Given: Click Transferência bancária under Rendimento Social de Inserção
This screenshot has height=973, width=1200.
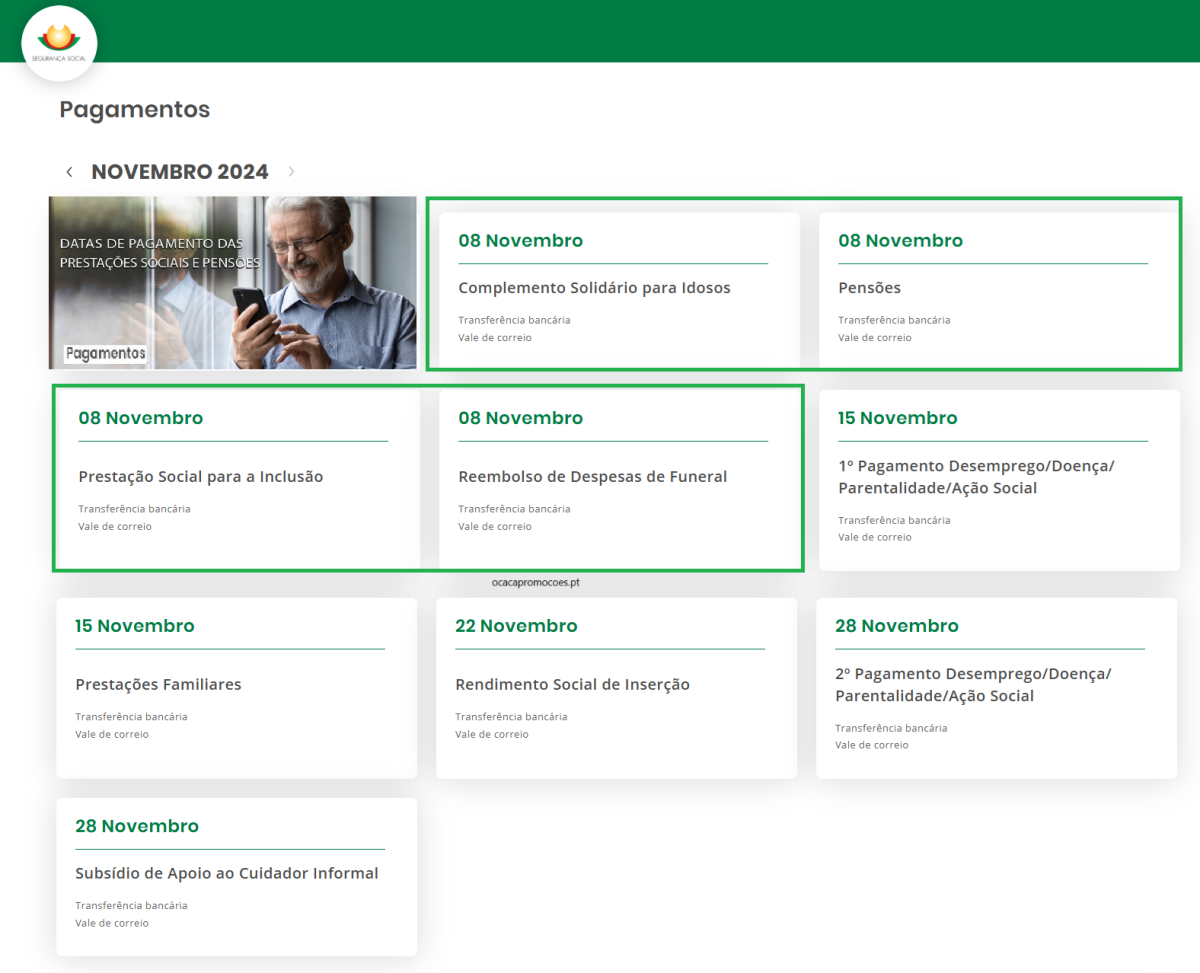Looking at the screenshot, I should 511,717.
